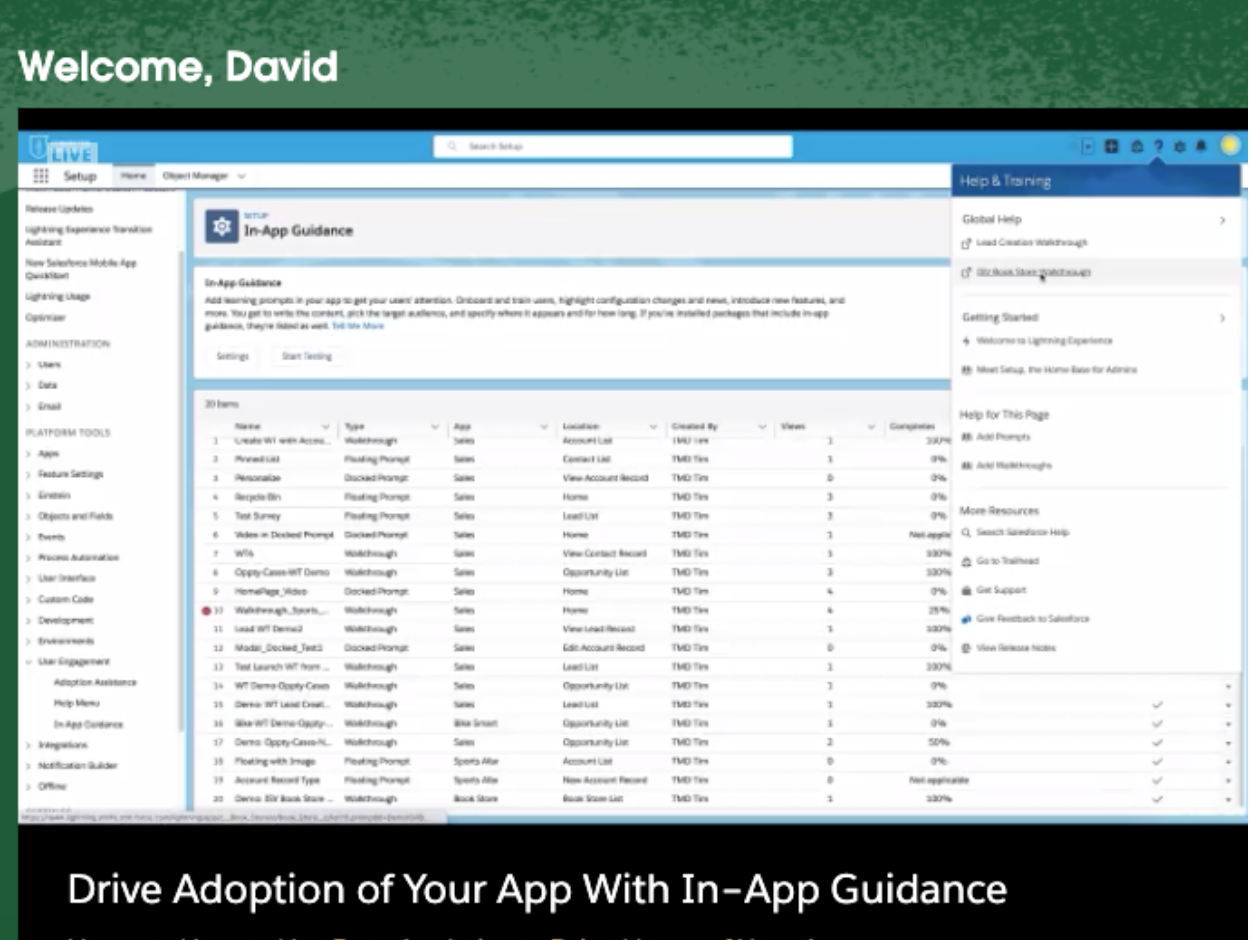
Task: Open the App Launcher grid icon
Action: (41, 176)
